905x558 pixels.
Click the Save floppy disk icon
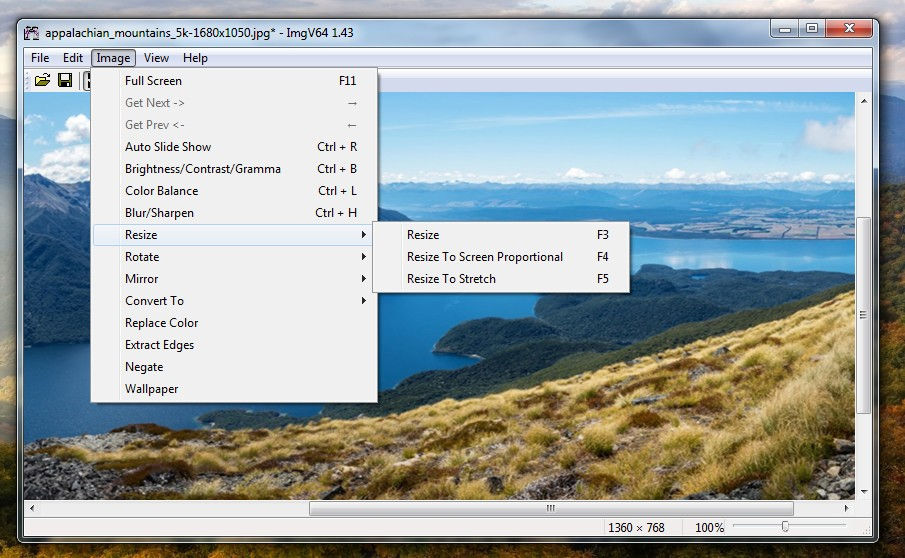(x=65, y=80)
